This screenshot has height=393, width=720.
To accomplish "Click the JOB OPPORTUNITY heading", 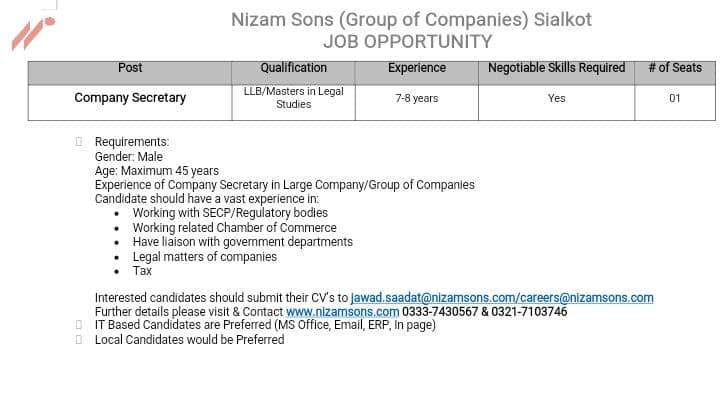I will tap(407, 42).
